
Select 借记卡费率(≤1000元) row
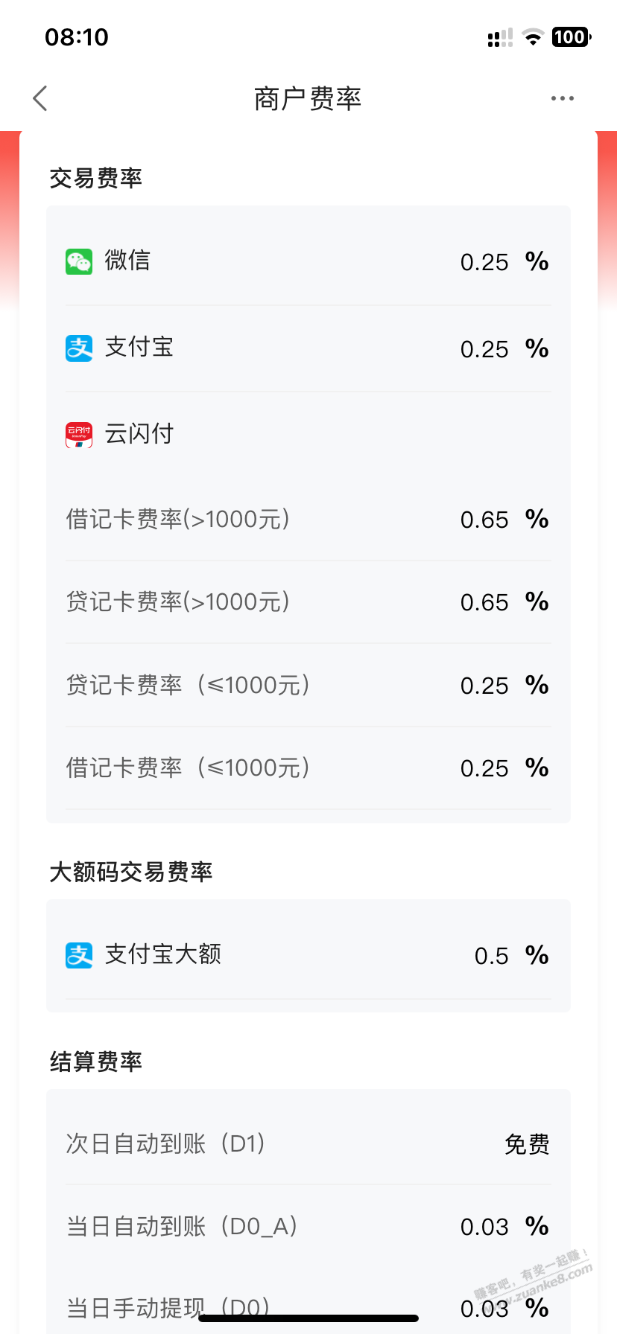(308, 768)
